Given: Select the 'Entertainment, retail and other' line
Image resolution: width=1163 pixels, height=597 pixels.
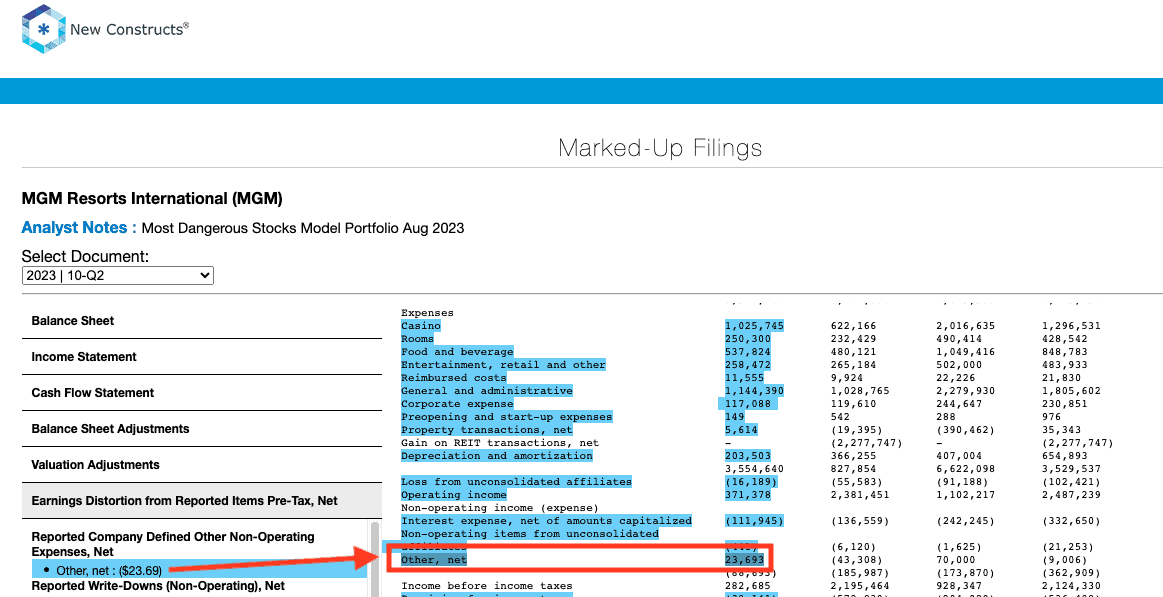Looking at the screenshot, I should (x=503, y=365).
